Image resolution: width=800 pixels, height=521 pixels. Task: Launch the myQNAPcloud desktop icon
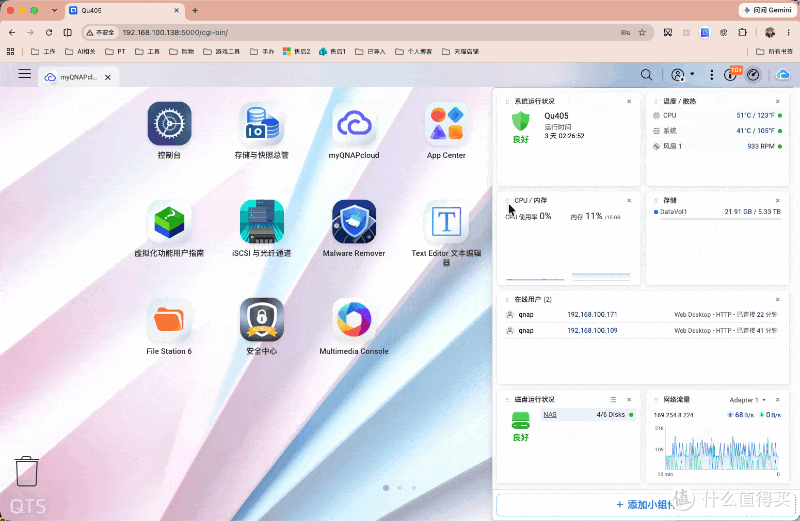pos(354,124)
